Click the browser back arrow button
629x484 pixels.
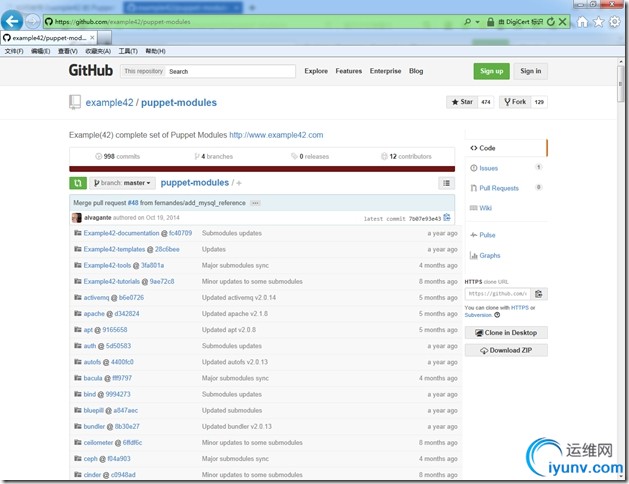coord(12,21)
